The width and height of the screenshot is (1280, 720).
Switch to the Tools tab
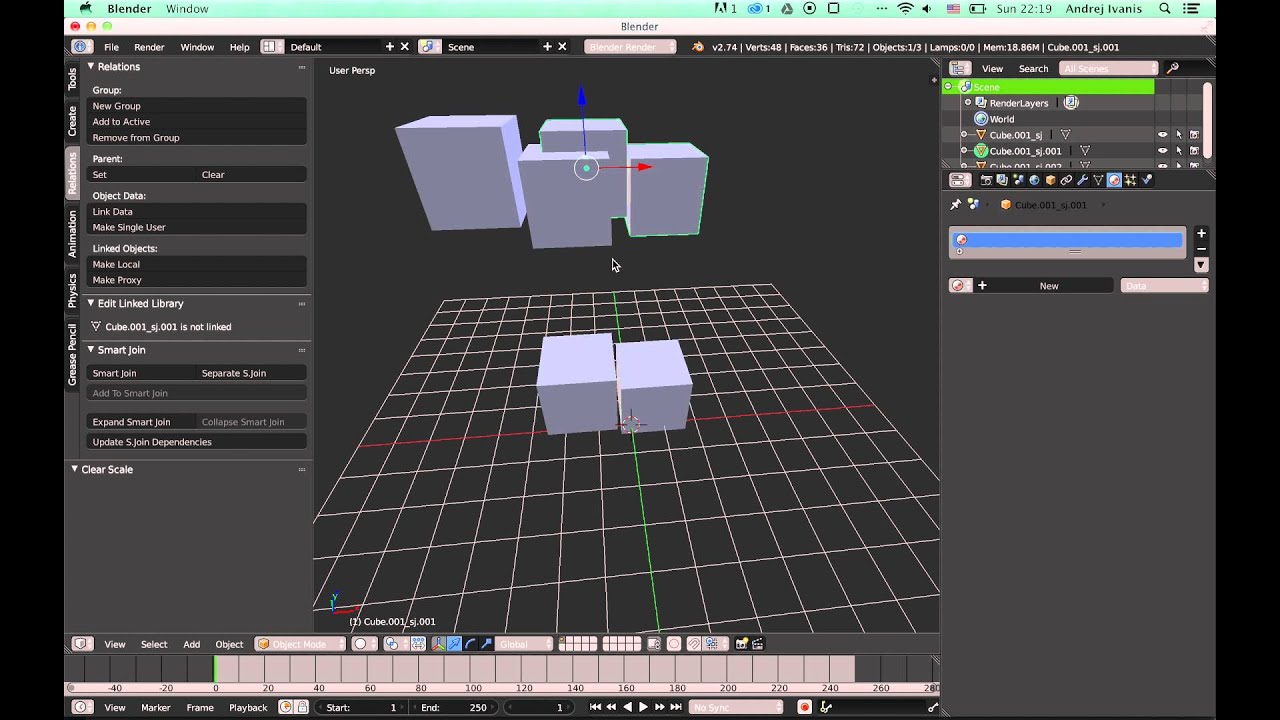72,79
